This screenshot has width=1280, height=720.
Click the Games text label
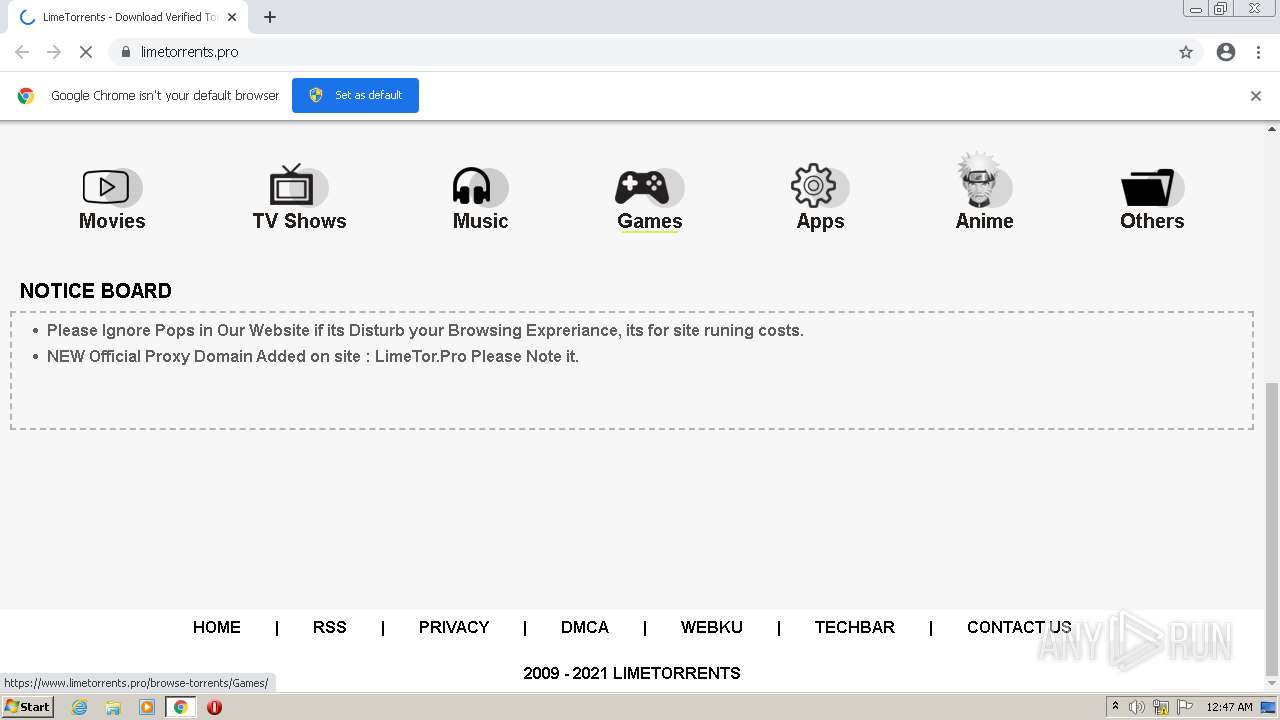click(650, 221)
